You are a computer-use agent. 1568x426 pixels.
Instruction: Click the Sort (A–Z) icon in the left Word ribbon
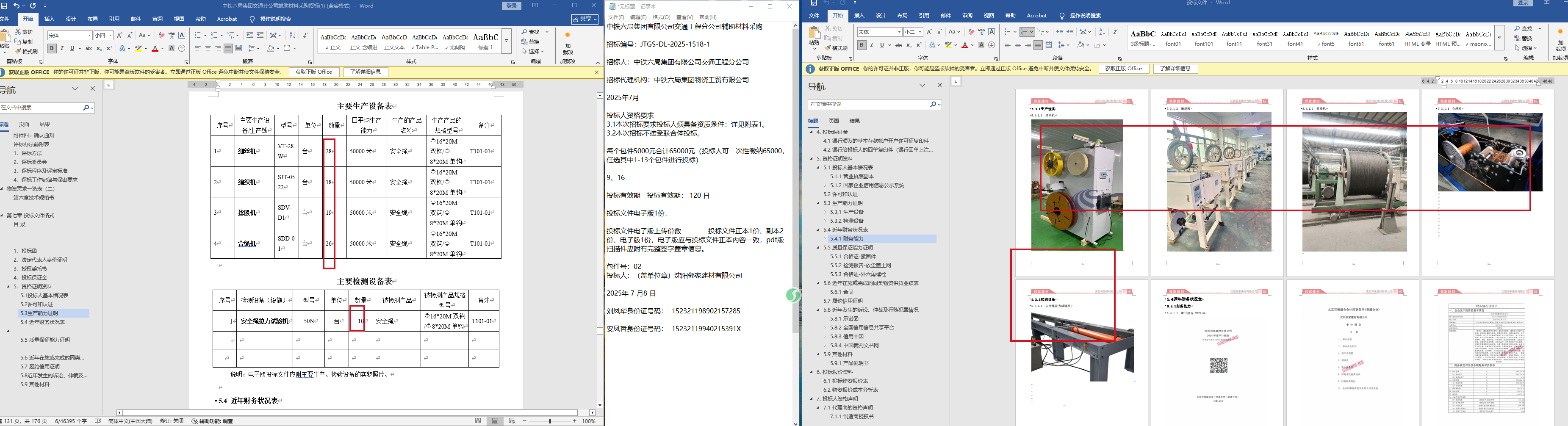point(292,35)
